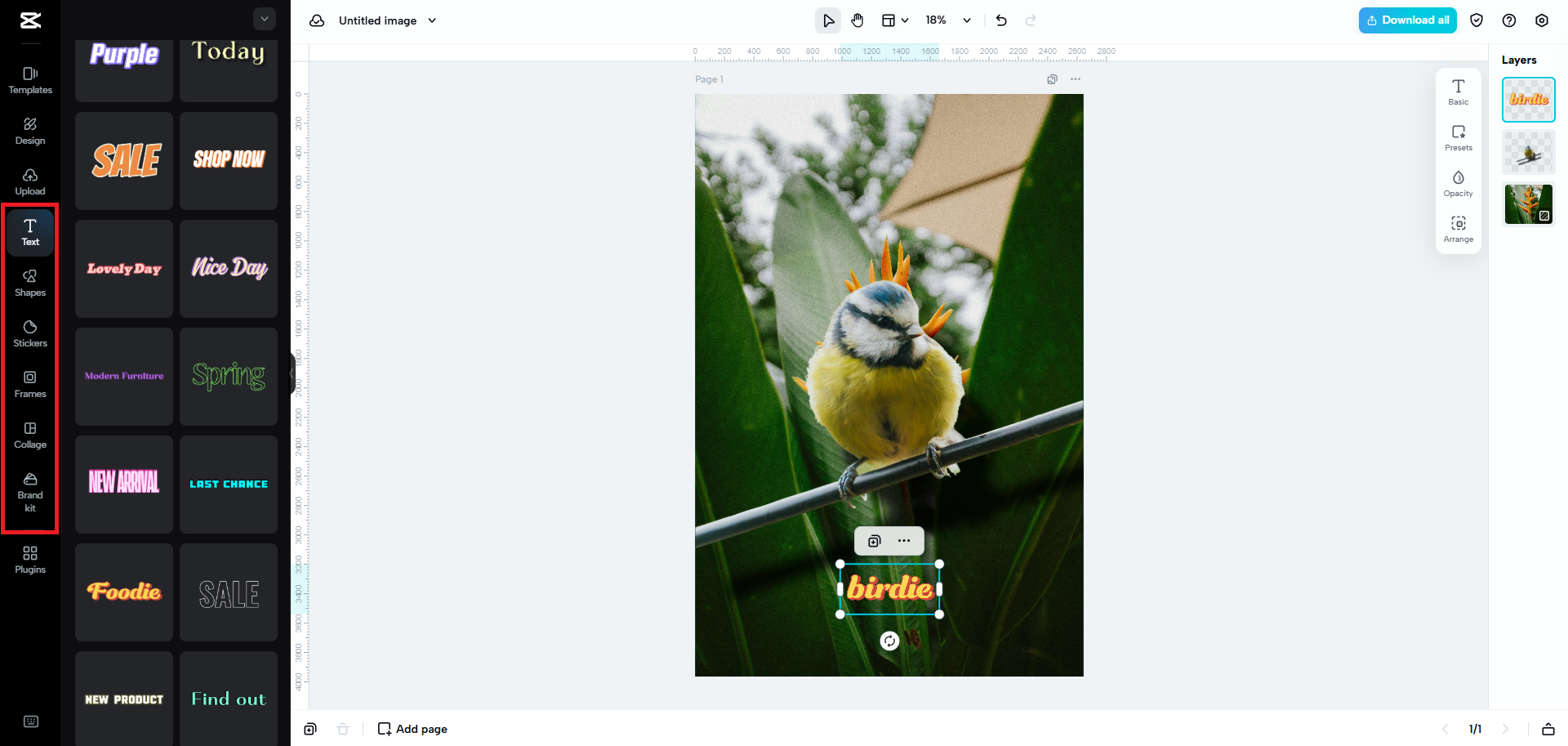Open the Templates panel
Screen dimensions: 1568x746
29,80
